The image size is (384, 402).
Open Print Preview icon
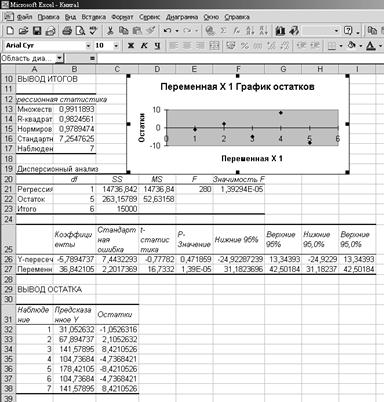click(x=80, y=31)
